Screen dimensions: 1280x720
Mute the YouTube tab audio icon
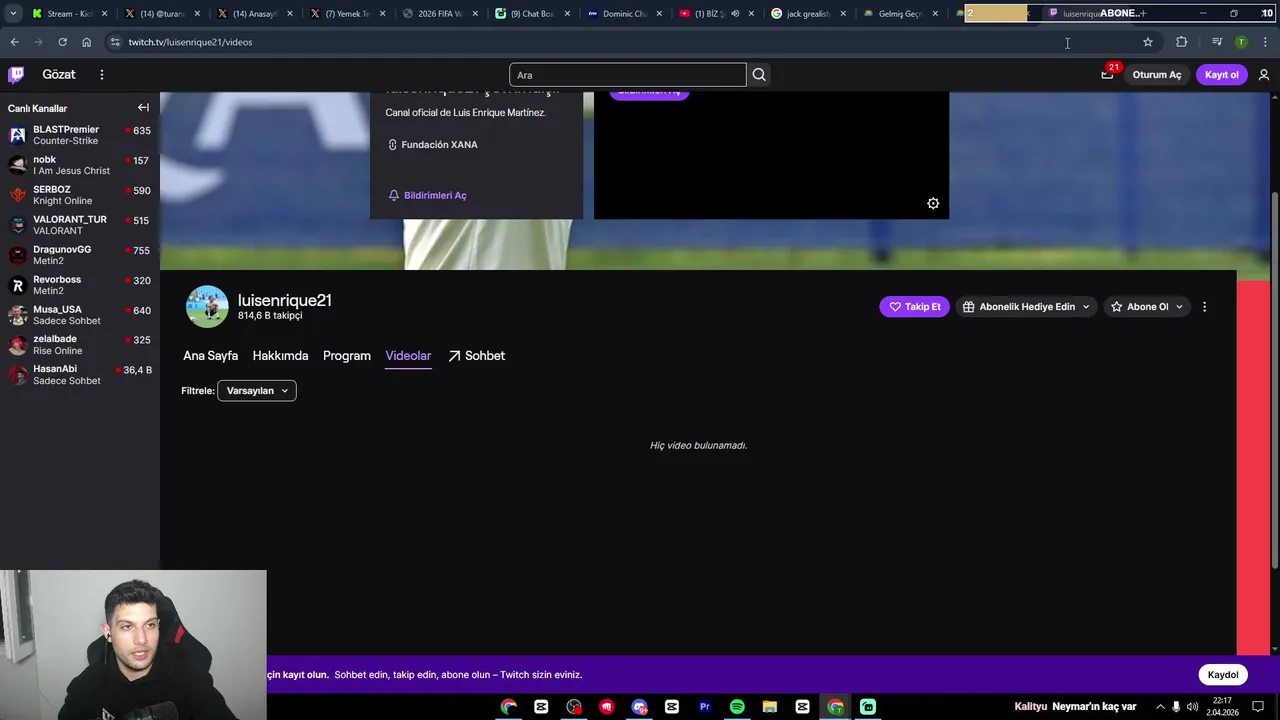735,14
